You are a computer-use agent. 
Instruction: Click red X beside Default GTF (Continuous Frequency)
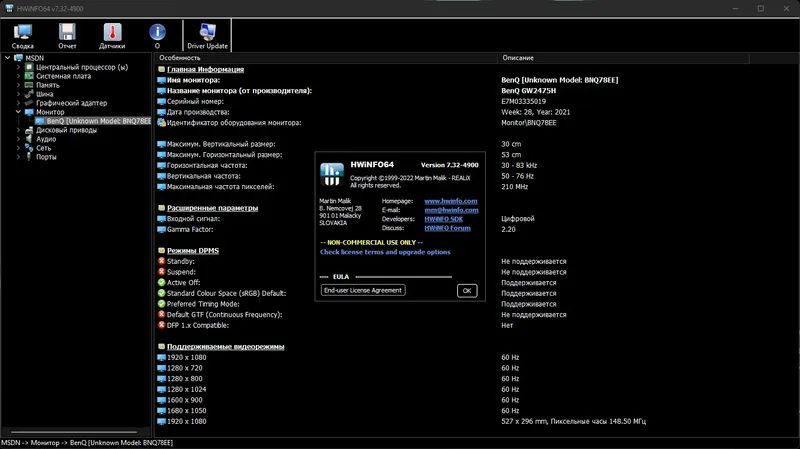pos(161,315)
